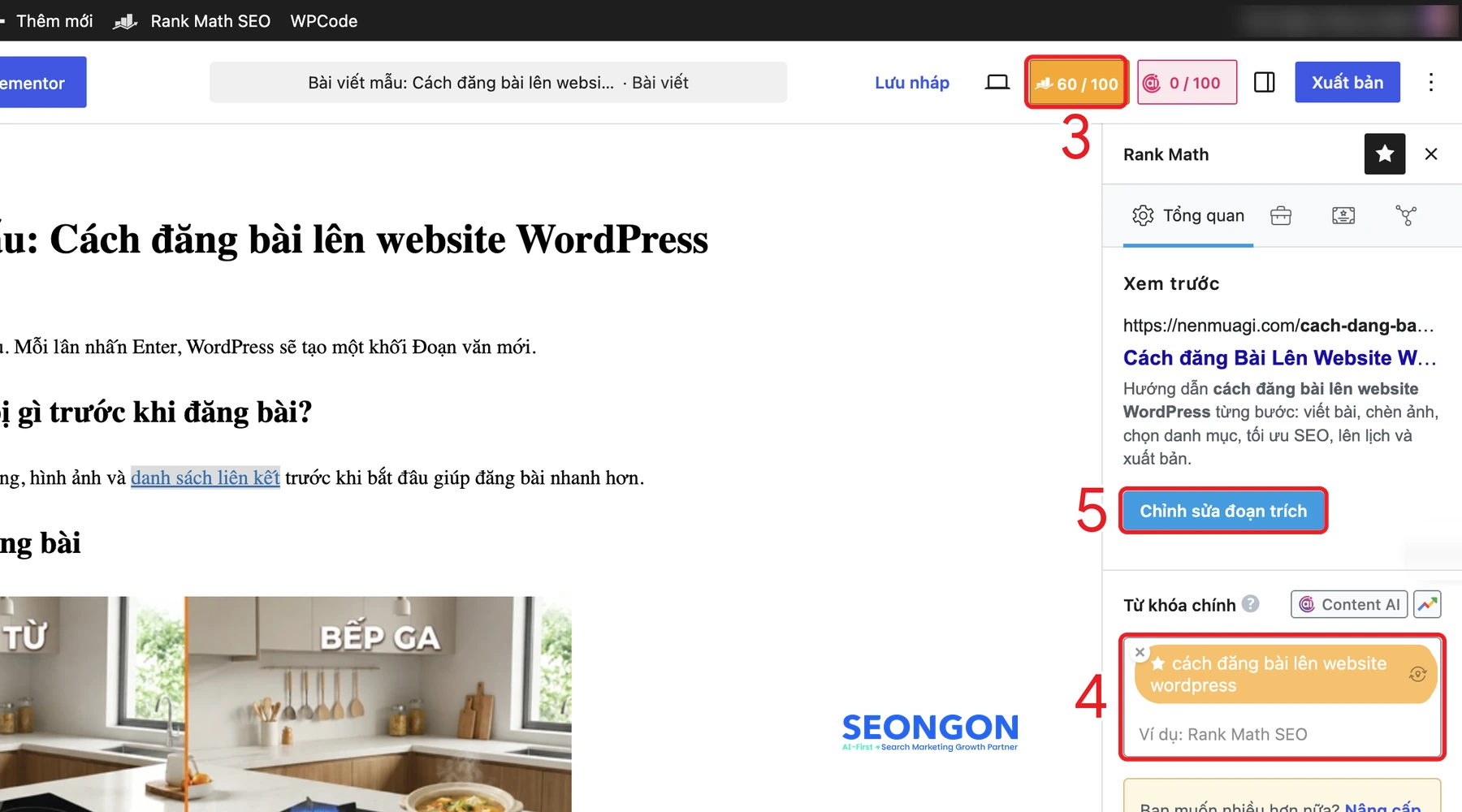Click Chỉnh sửa đoạn trích button
The width and height of the screenshot is (1462, 812).
1223,511
